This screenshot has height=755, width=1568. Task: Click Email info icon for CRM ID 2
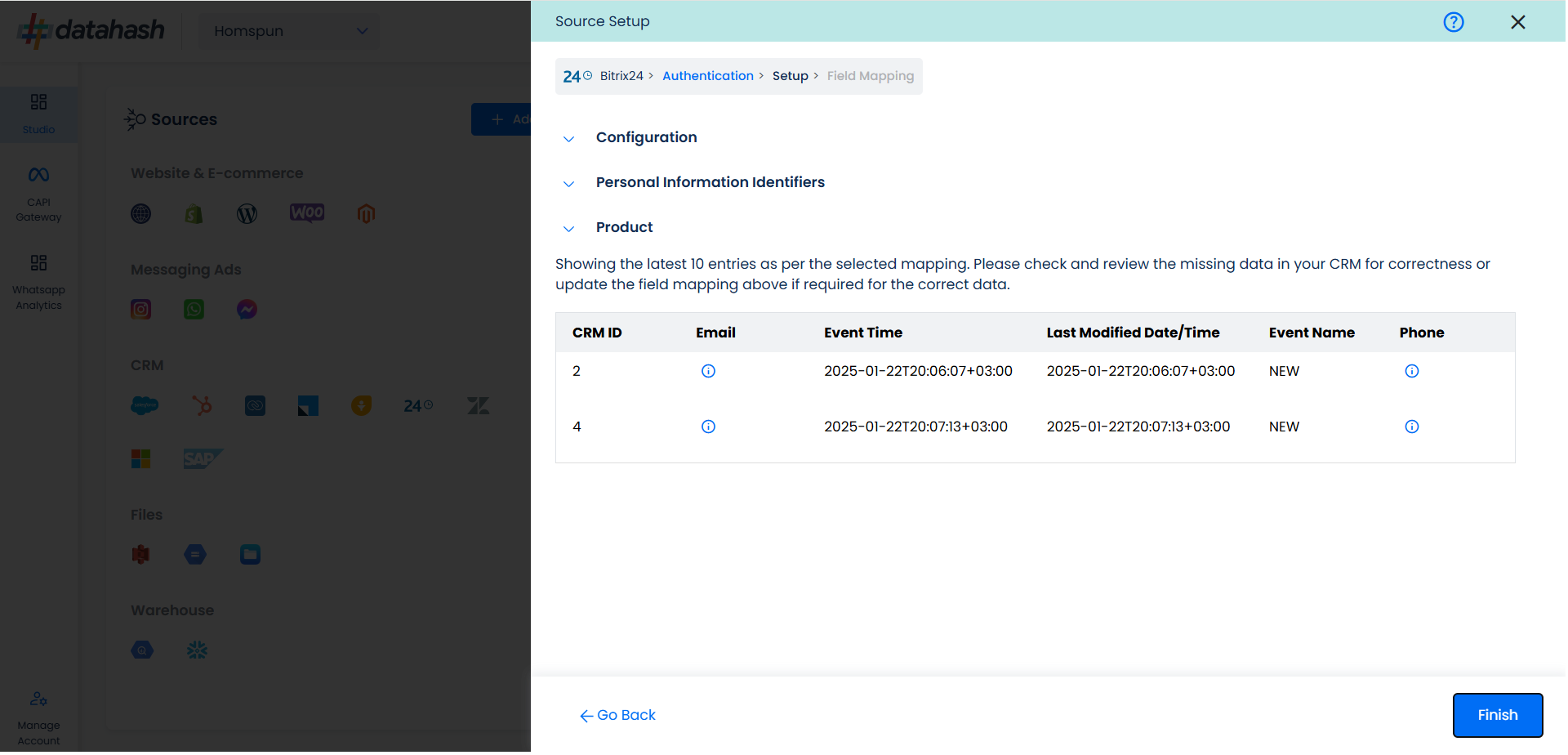[708, 371]
